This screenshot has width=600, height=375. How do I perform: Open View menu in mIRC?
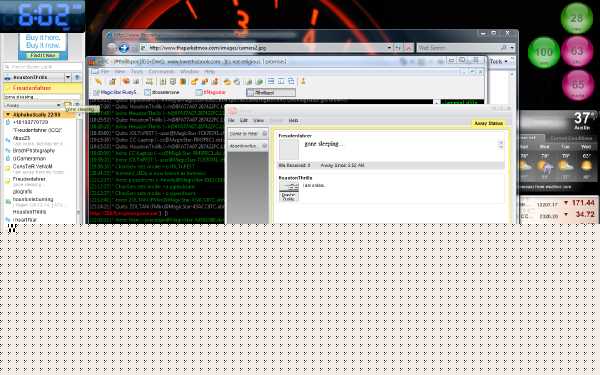coord(120,72)
